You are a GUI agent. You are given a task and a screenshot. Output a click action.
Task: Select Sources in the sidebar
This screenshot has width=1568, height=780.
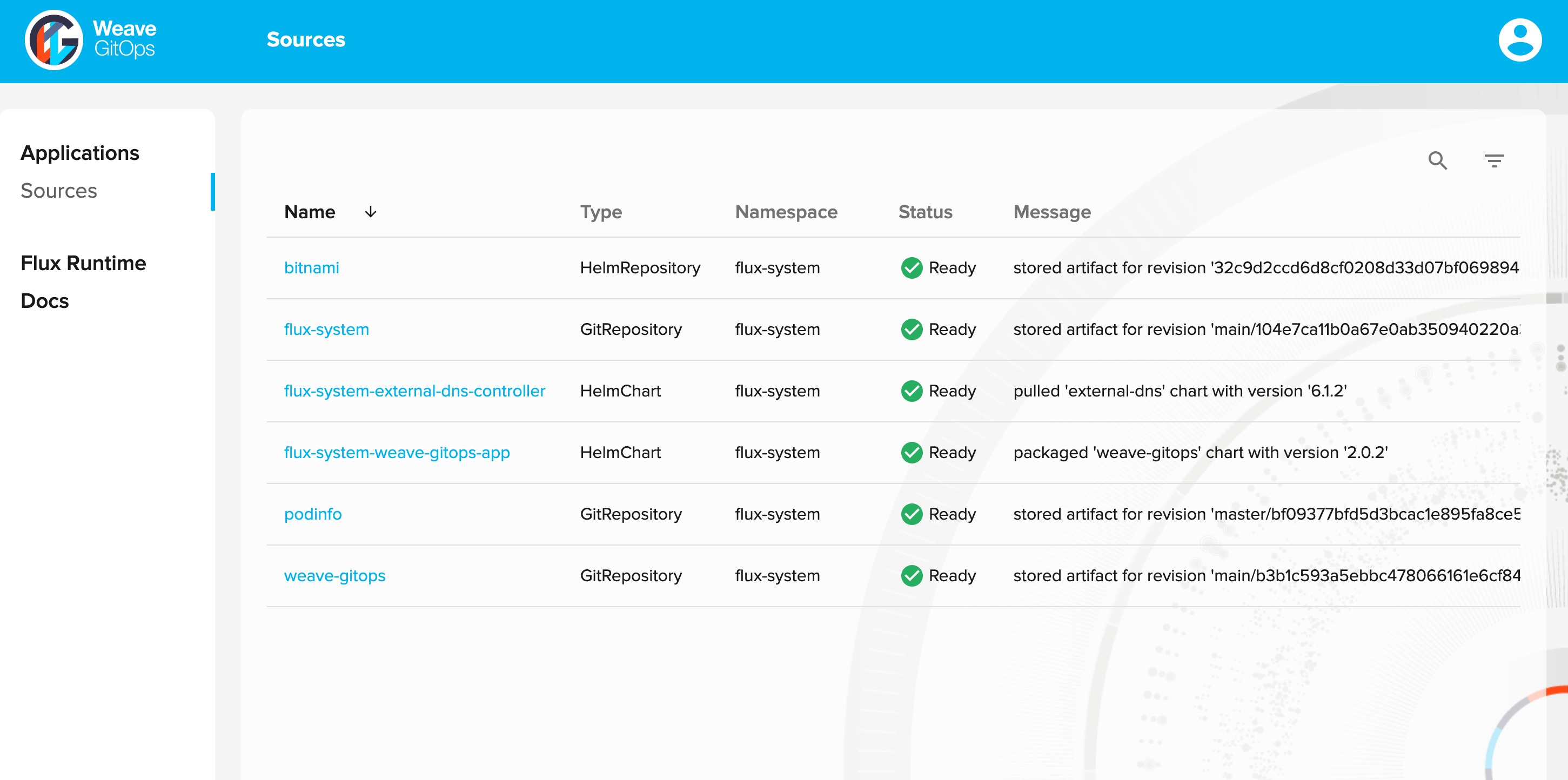(x=58, y=191)
